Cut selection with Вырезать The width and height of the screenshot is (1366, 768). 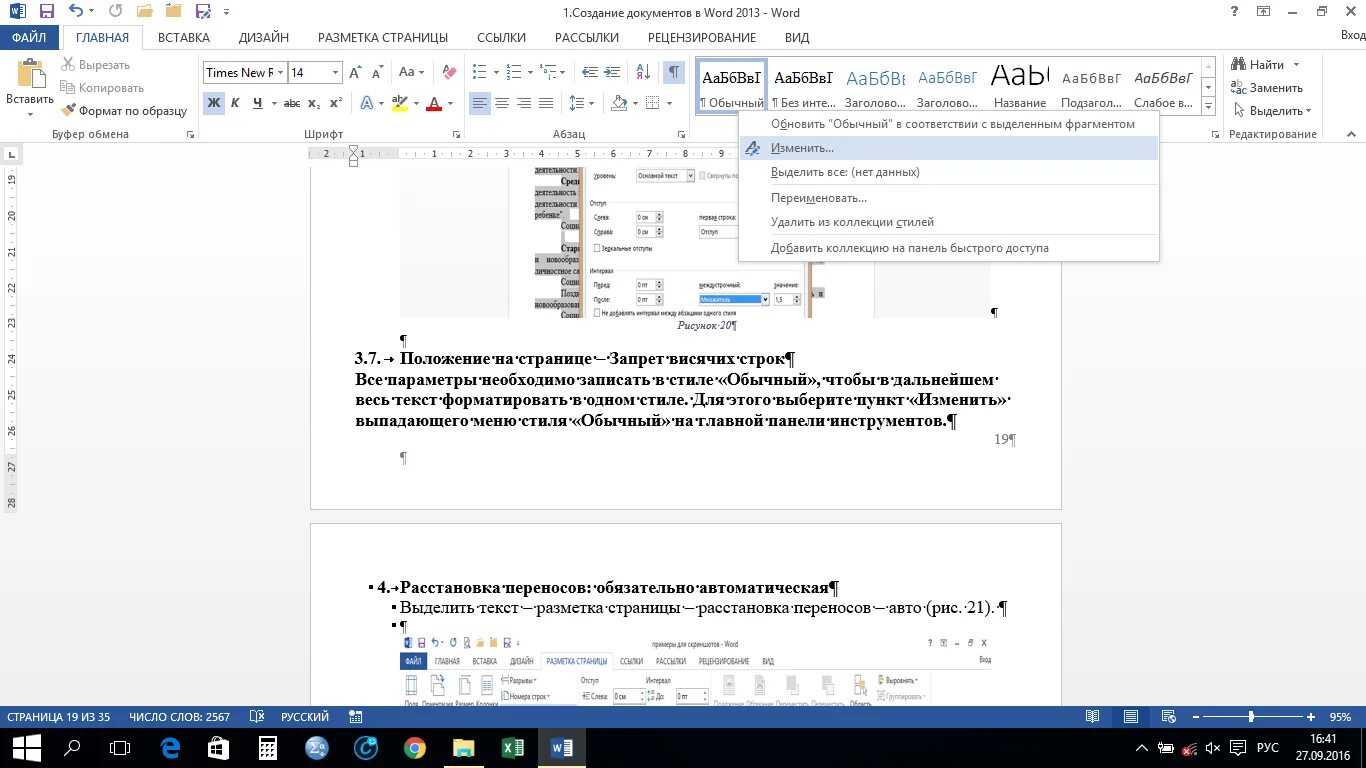click(x=96, y=65)
